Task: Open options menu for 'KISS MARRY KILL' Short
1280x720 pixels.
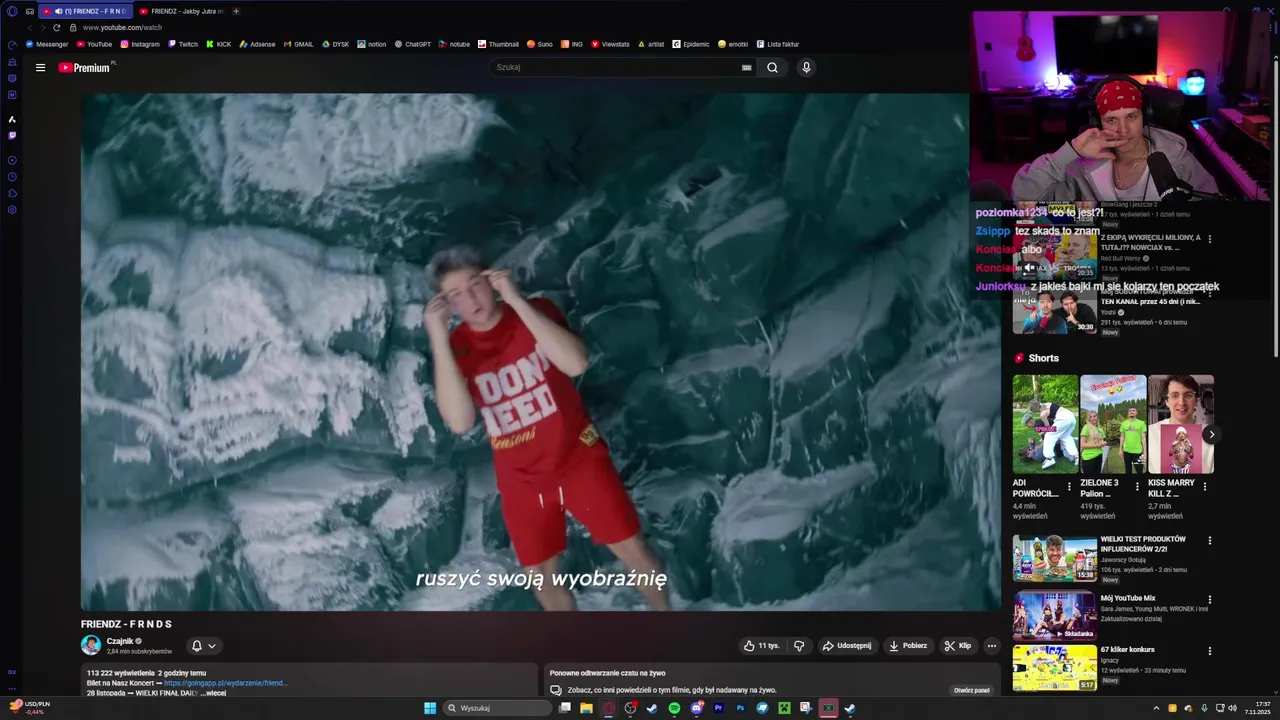Action: coord(1204,487)
